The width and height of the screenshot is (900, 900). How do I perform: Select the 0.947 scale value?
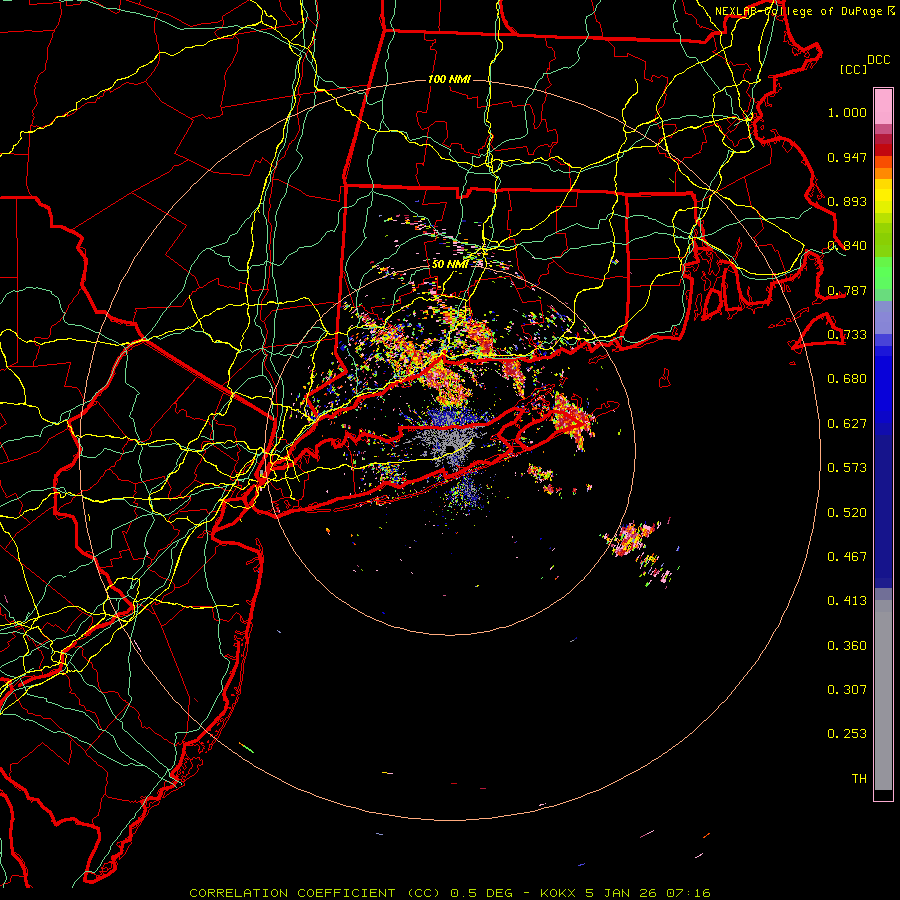(x=847, y=157)
